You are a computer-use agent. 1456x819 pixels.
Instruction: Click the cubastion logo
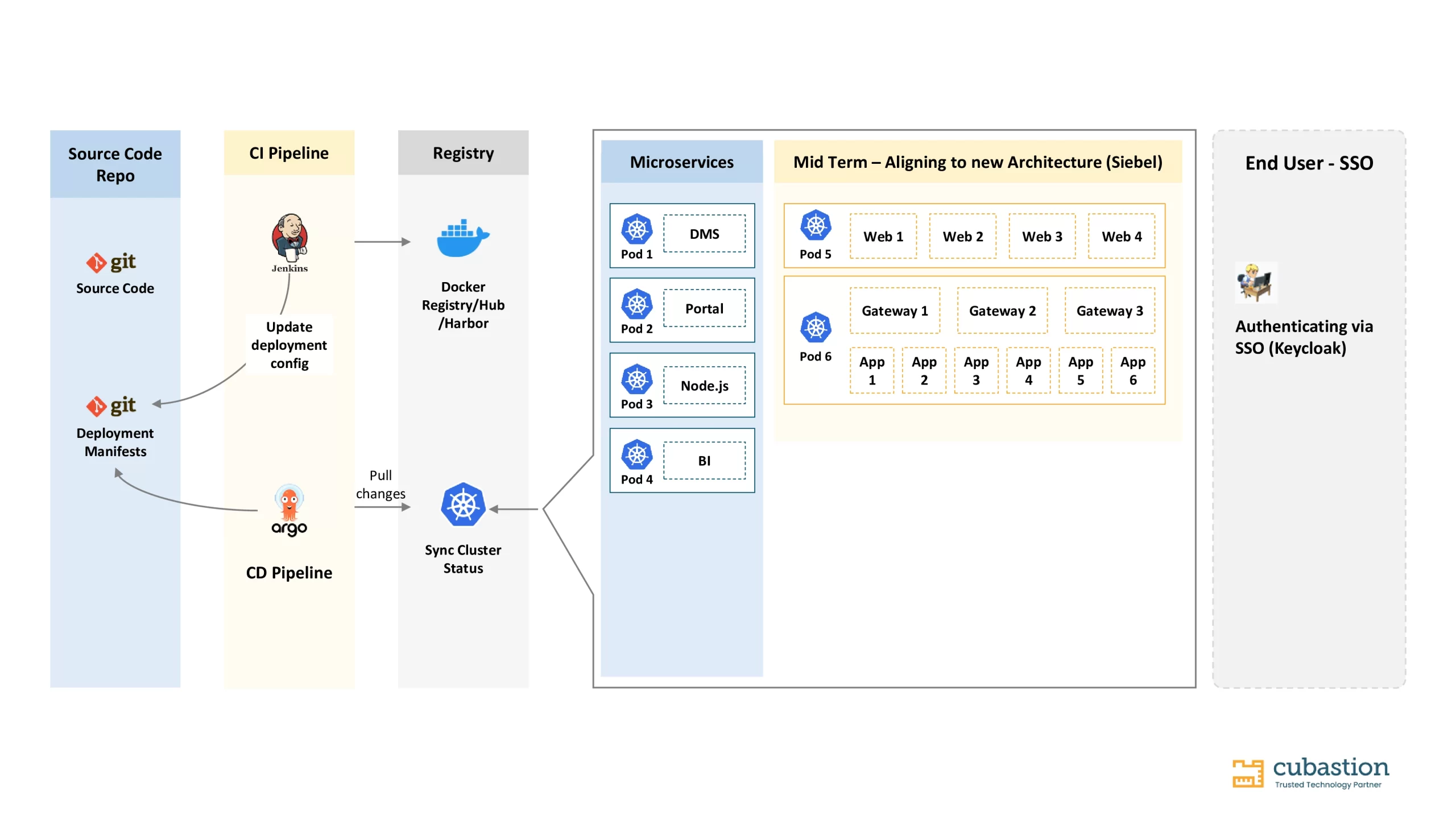[1310, 772]
